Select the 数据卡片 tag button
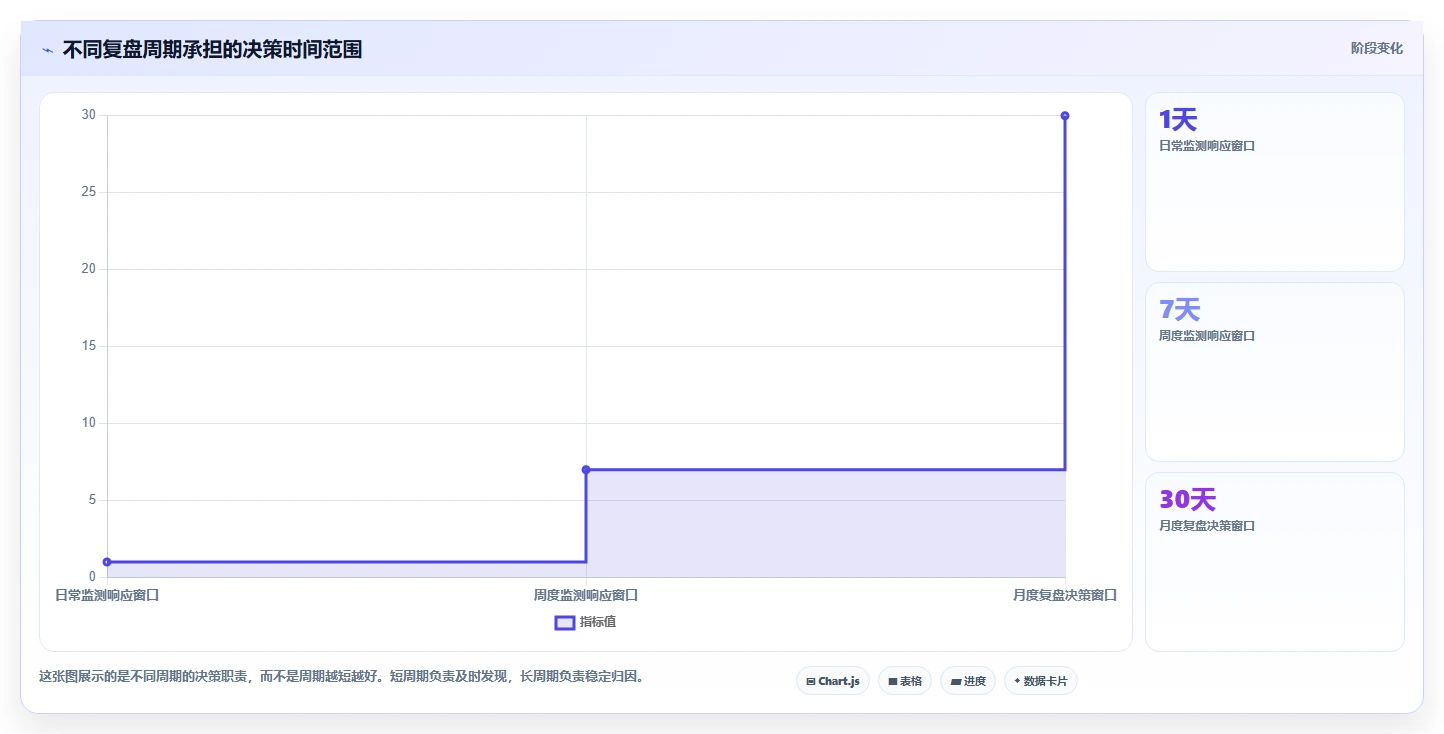Image resolution: width=1444 pixels, height=734 pixels. click(1041, 681)
